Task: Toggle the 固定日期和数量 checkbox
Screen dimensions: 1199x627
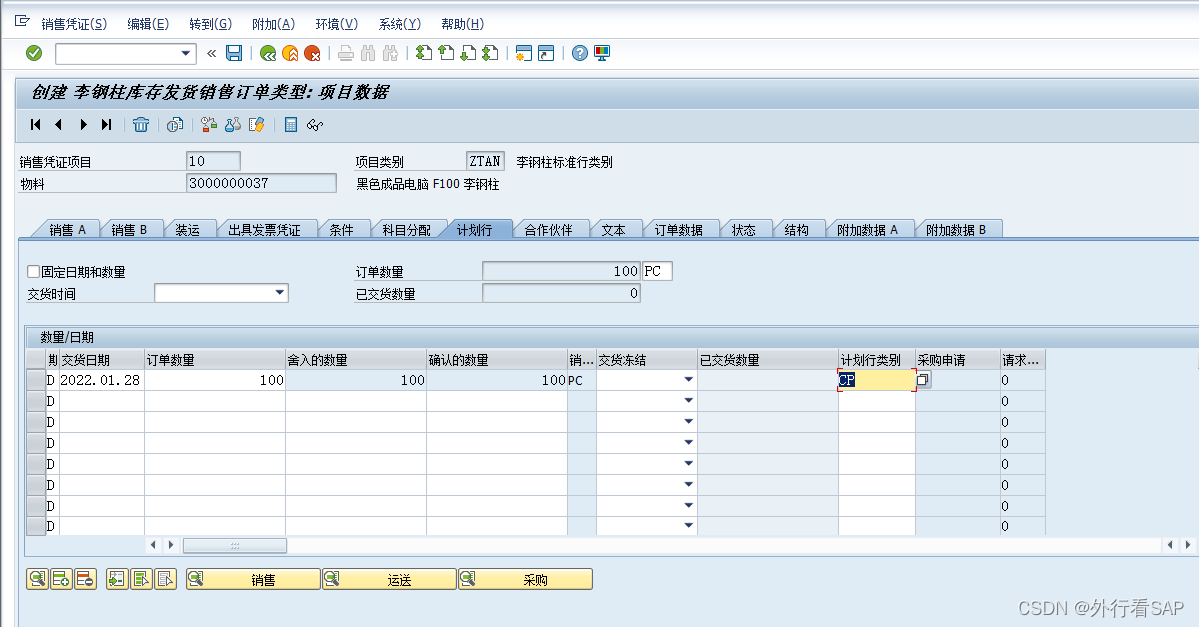Action: click(x=33, y=271)
